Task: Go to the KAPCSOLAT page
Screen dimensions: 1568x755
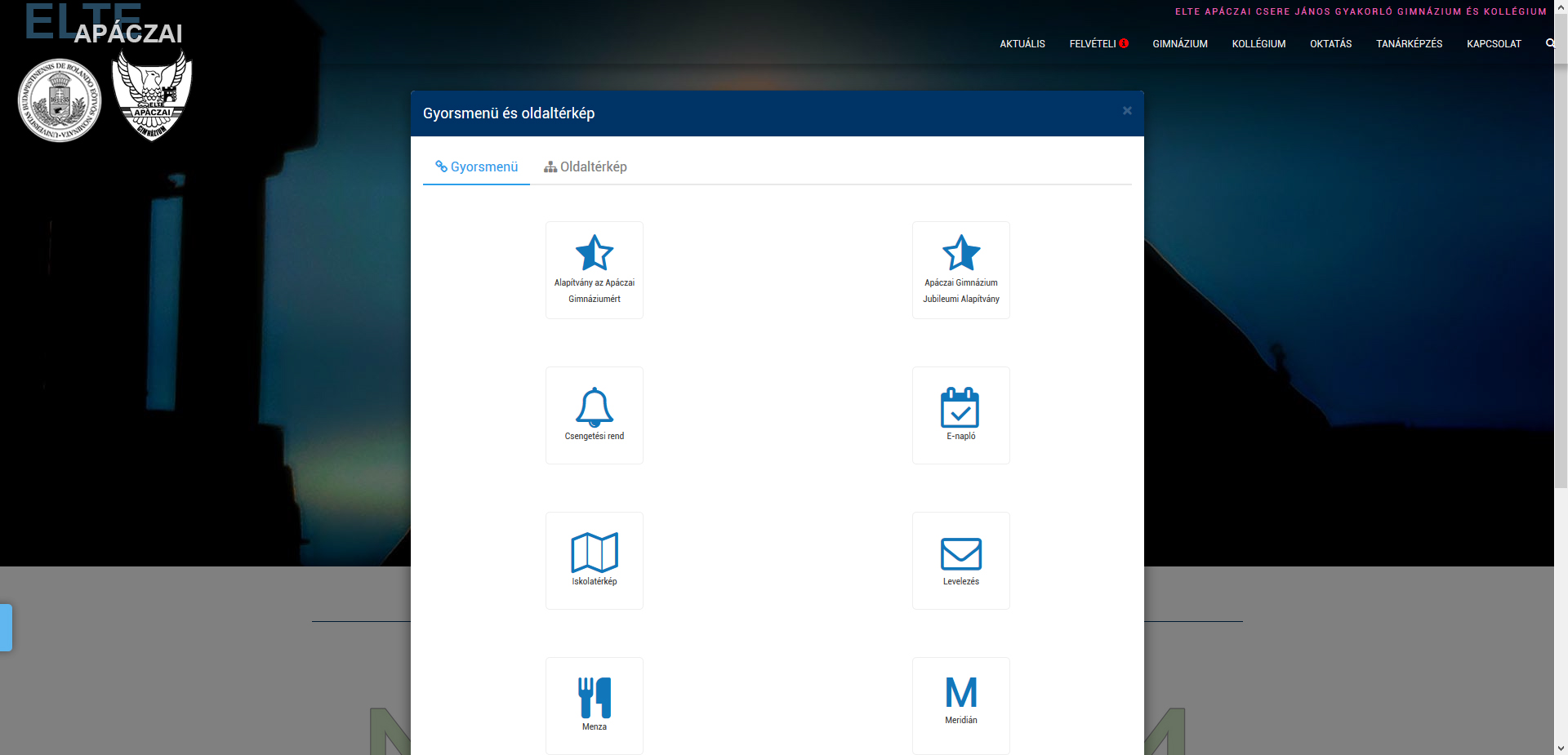Action: pyautogui.click(x=1494, y=44)
